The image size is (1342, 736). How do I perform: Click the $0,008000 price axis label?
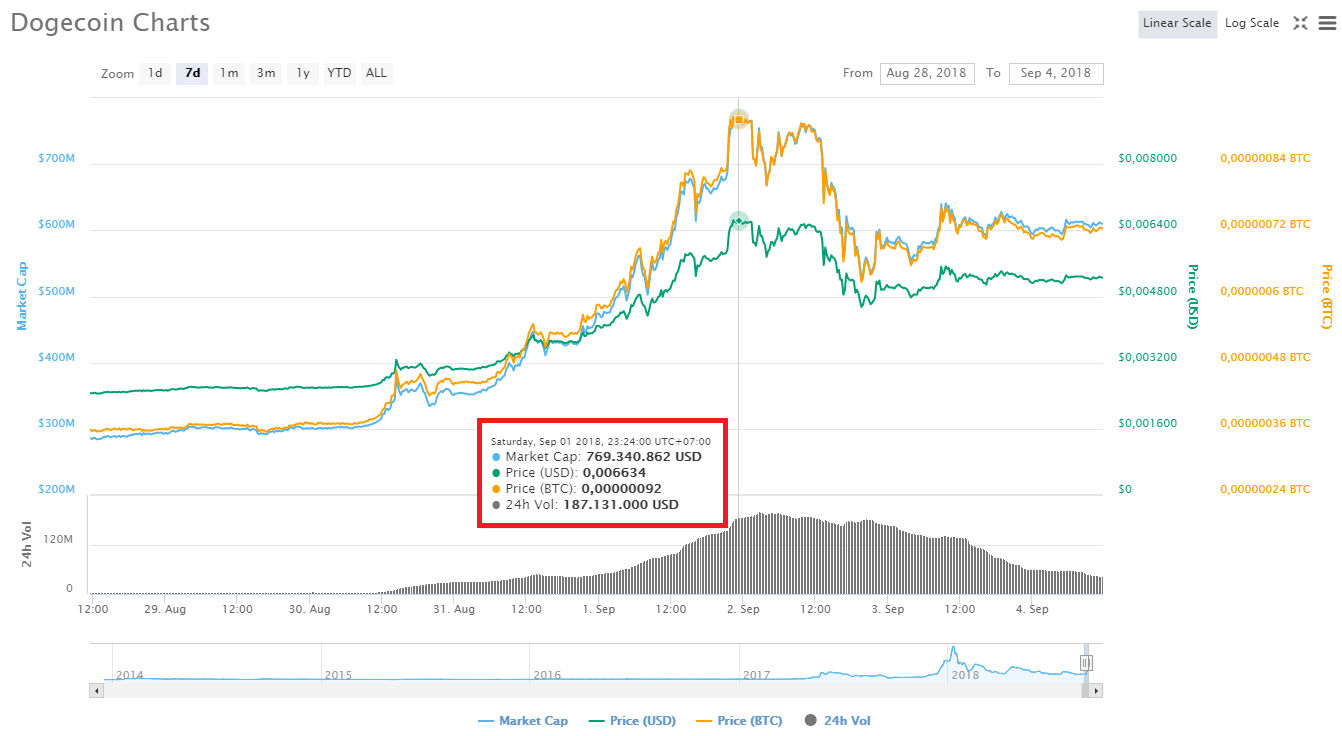point(1148,158)
